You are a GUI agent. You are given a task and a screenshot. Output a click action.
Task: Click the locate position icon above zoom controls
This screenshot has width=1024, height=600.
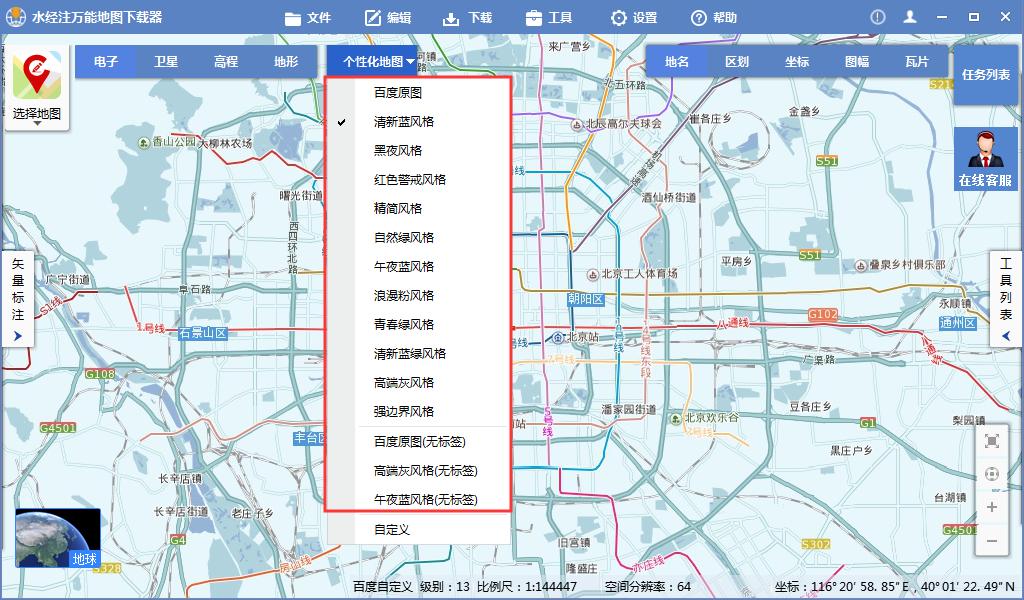point(991,474)
